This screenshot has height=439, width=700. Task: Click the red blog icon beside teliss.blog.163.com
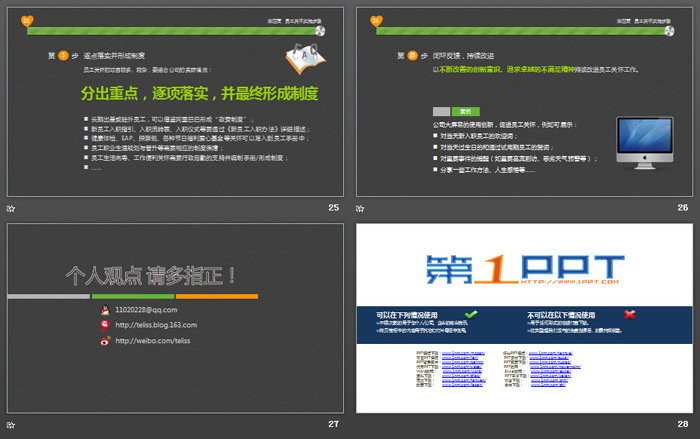tap(105, 326)
